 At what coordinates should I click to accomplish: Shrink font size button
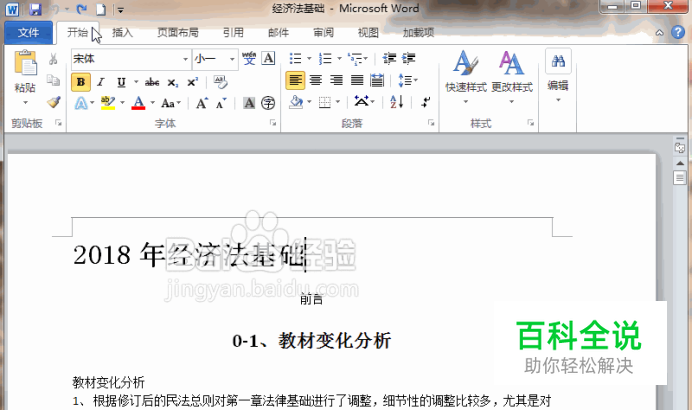click(x=221, y=103)
